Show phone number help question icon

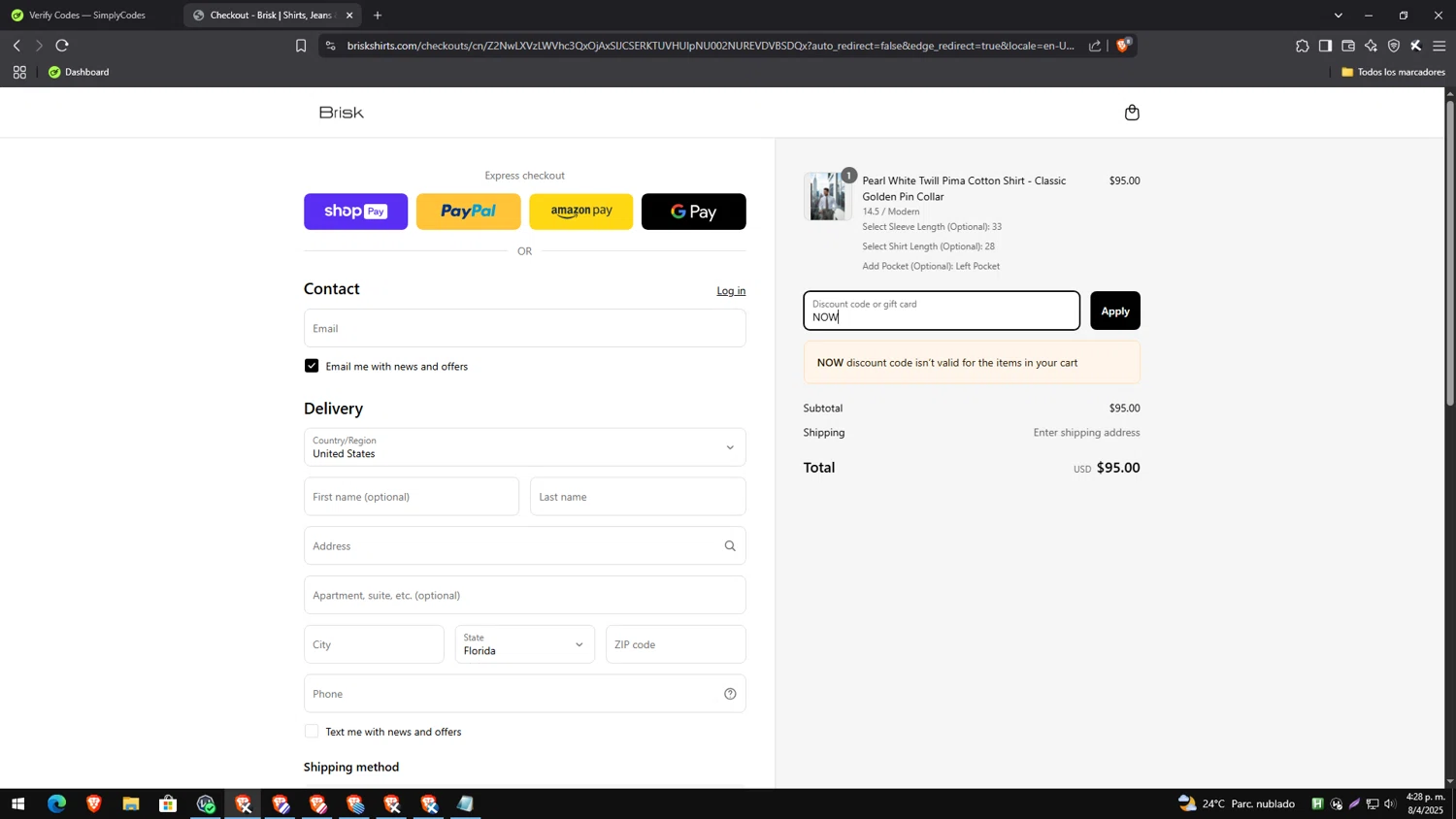[730, 694]
